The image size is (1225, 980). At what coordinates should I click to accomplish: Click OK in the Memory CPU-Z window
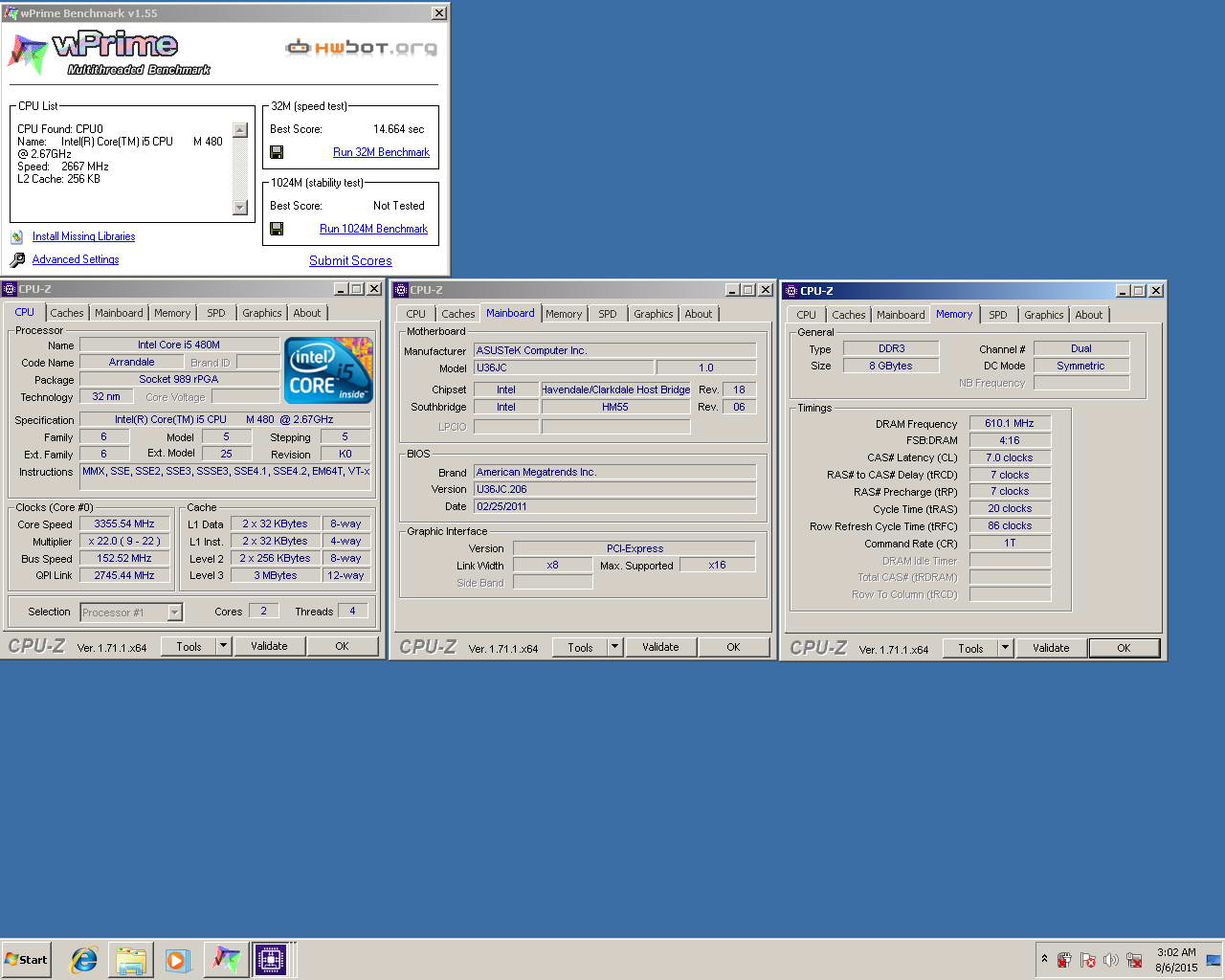tap(1124, 648)
